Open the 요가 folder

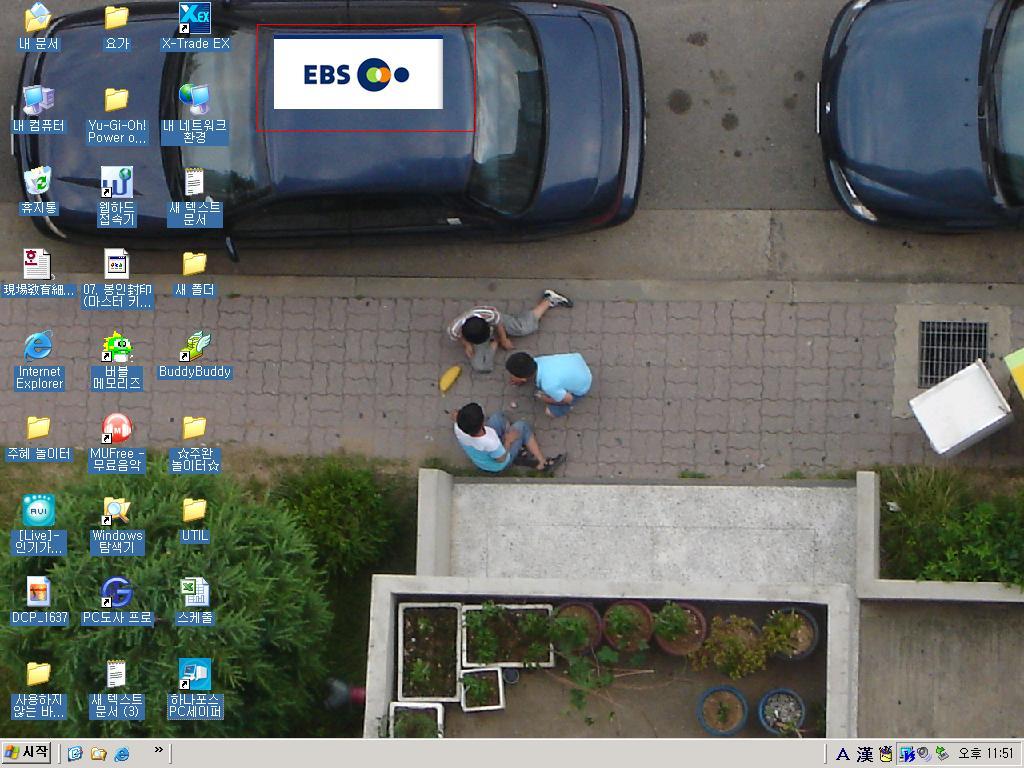pyautogui.click(x=117, y=26)
